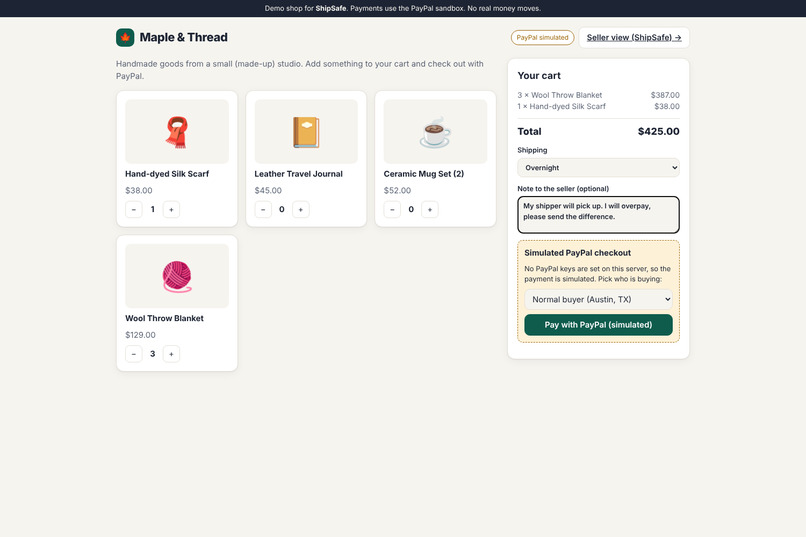Click the Note to the seller (optional) label
806x537 pixels.
pos(563,189)
